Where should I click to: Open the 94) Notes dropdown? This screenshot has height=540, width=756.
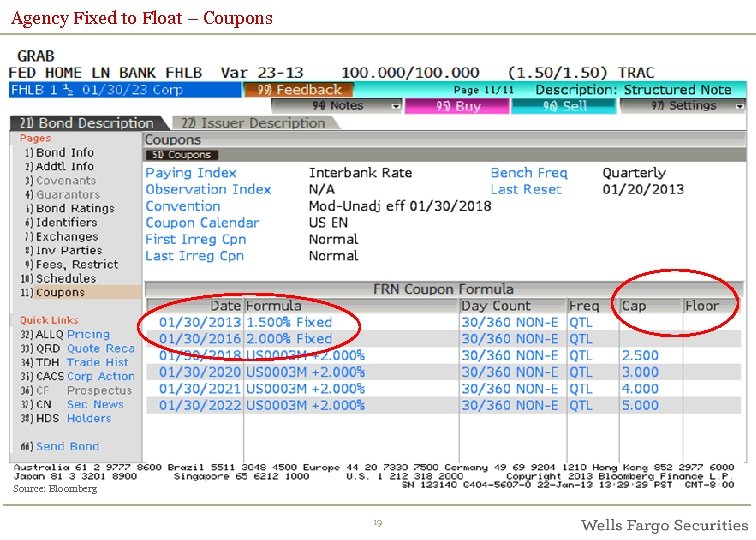[337, 106]
